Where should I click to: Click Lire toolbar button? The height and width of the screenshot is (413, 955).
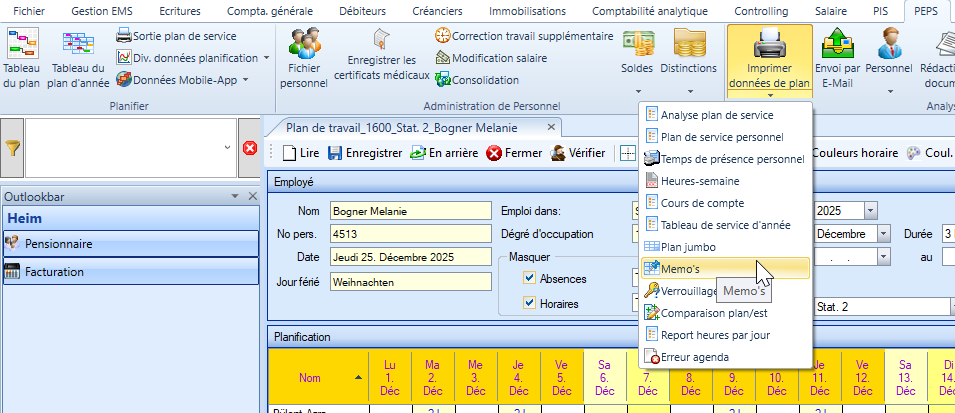[x=300, y=154]
